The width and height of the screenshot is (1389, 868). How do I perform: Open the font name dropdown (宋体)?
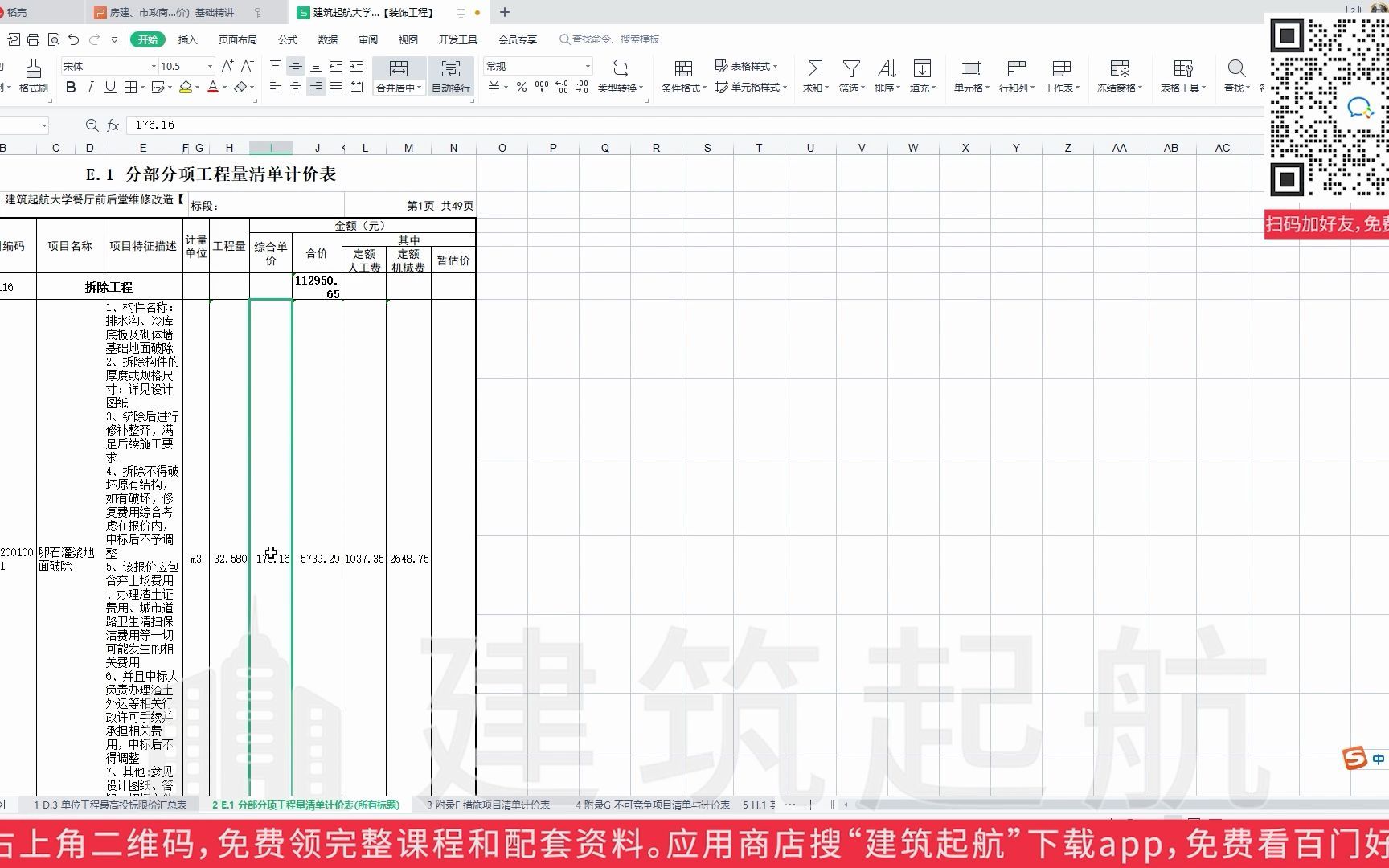tap(154, 67)
